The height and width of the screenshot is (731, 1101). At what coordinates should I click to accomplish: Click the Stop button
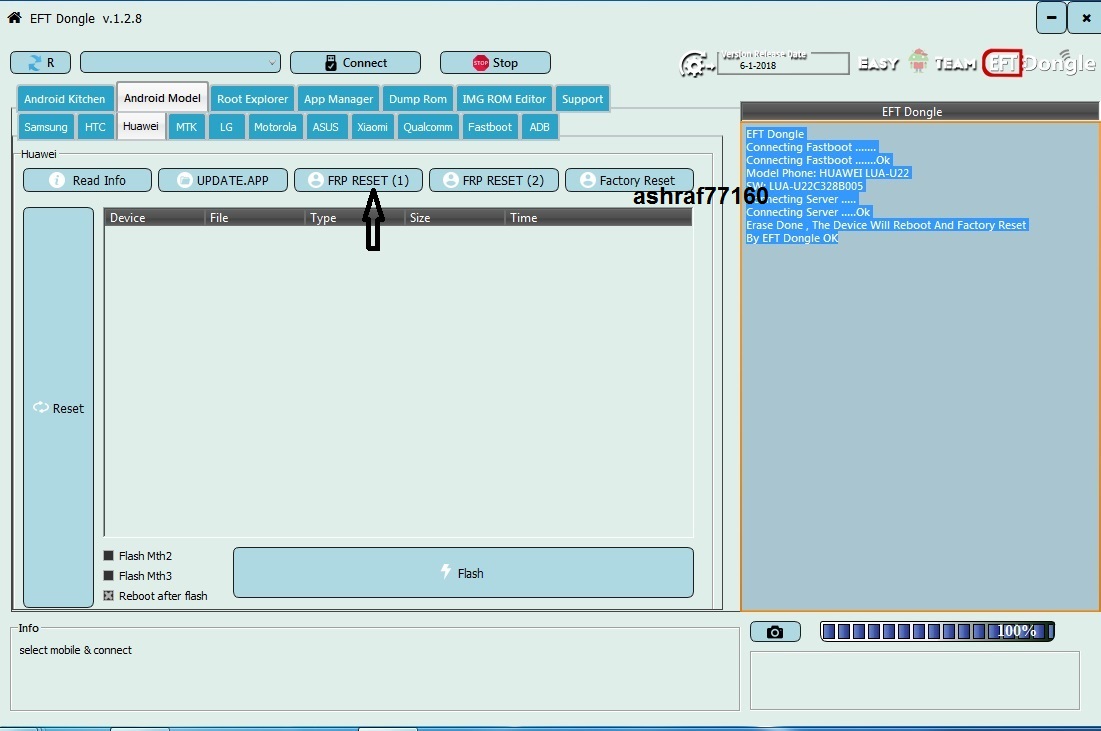(495, 62)
